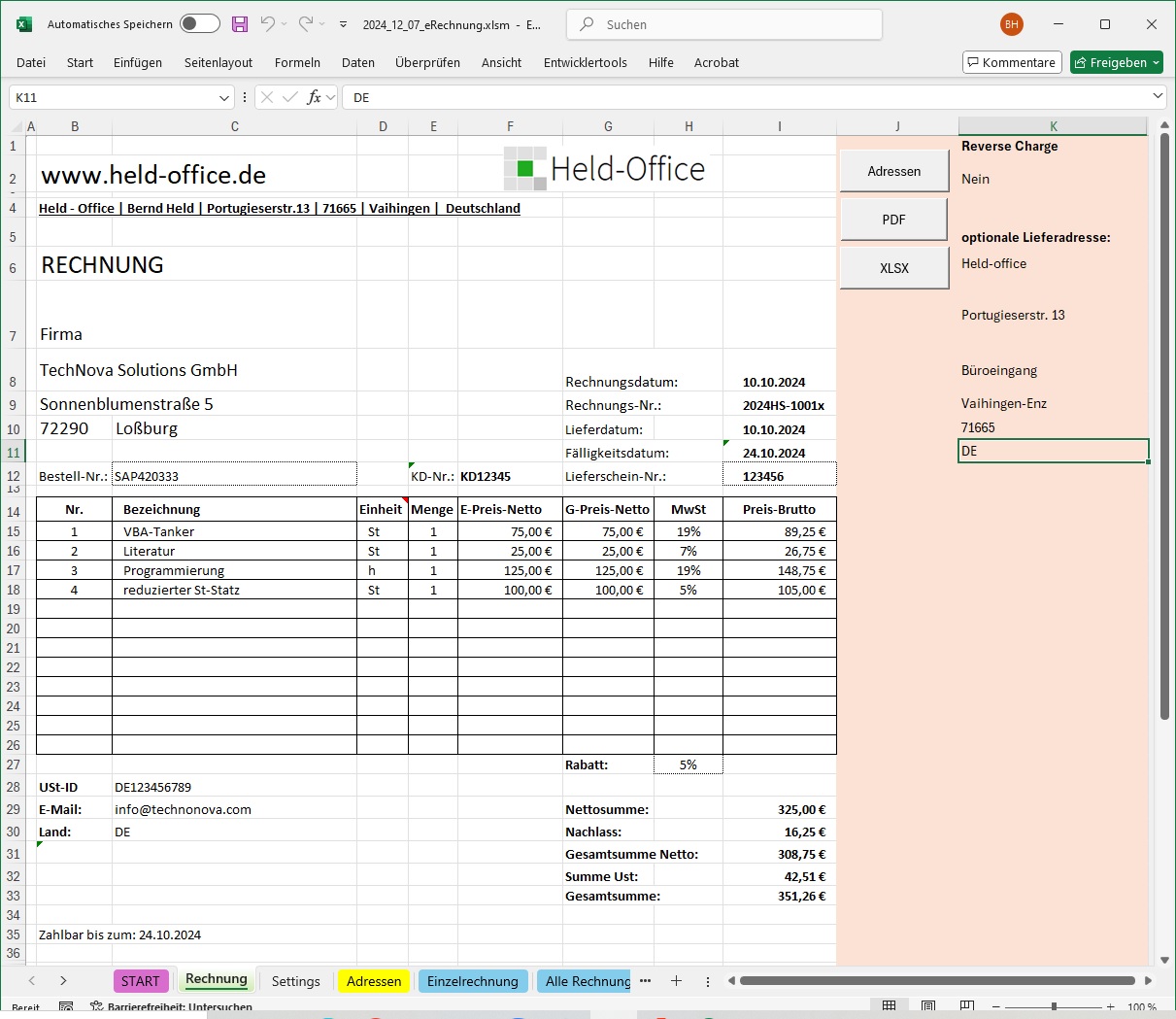Click the fx insert function icon
Viewport: 1176px width, 1019px height.
point(314,97)
